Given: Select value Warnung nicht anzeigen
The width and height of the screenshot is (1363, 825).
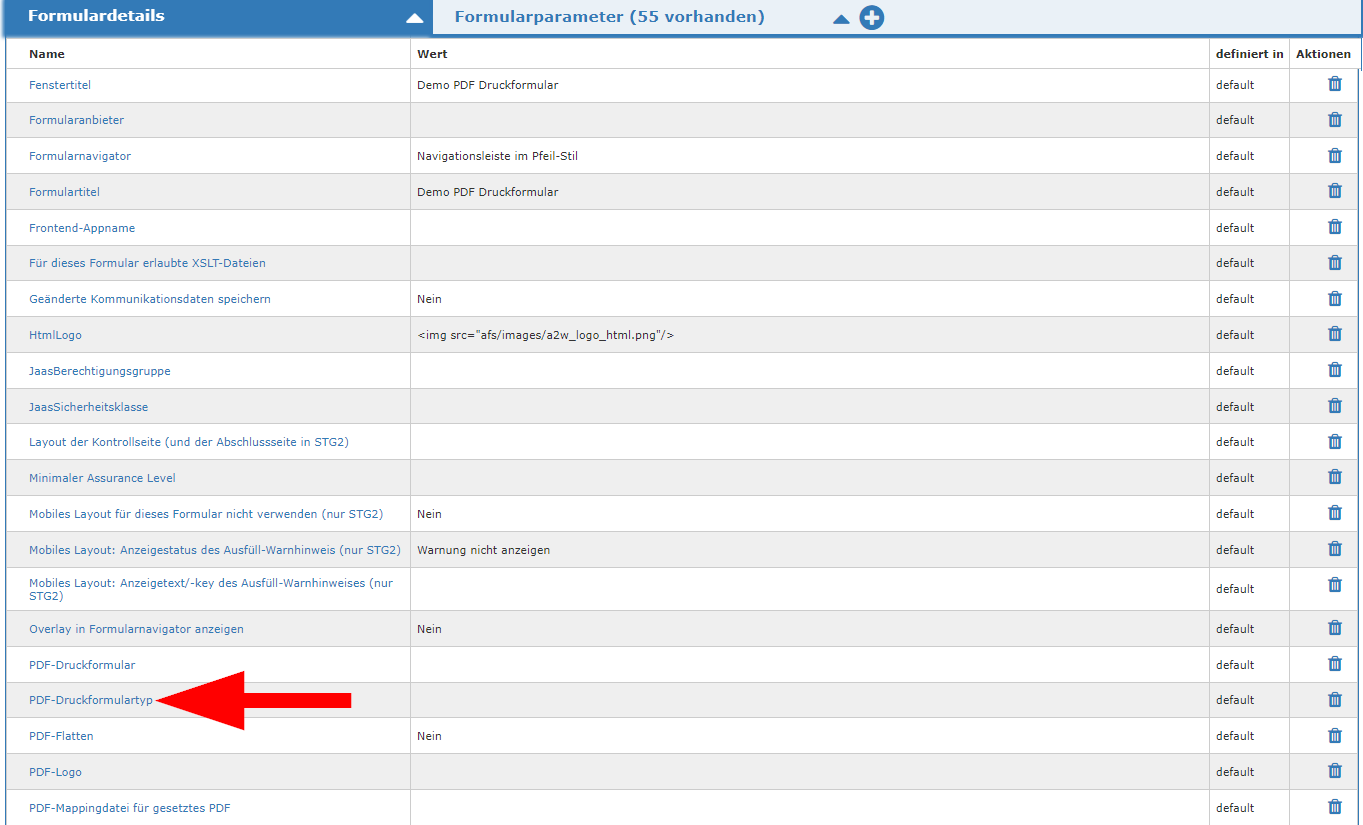Looking at the screenshot, I should (483, 550).
